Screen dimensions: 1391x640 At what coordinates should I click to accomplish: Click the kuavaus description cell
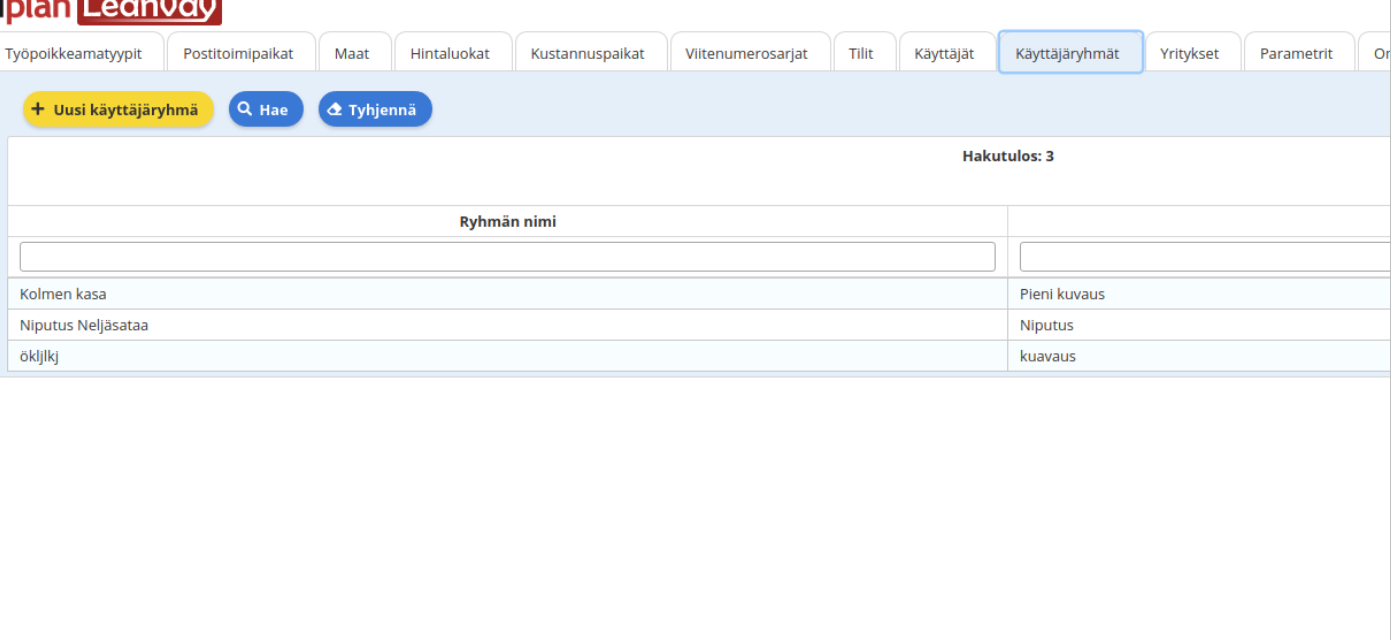1199,356
